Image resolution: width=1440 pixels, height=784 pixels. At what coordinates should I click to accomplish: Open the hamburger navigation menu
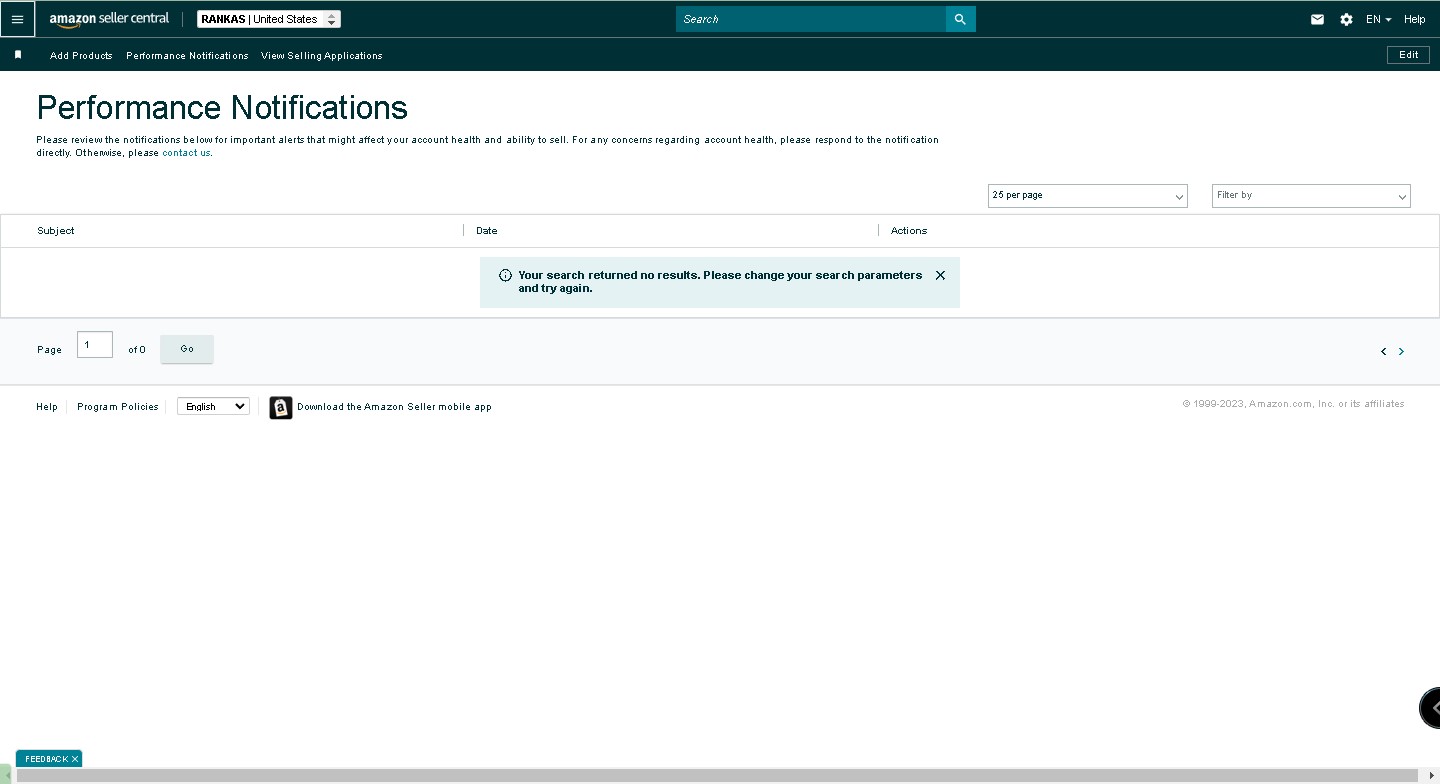(17, 19)
